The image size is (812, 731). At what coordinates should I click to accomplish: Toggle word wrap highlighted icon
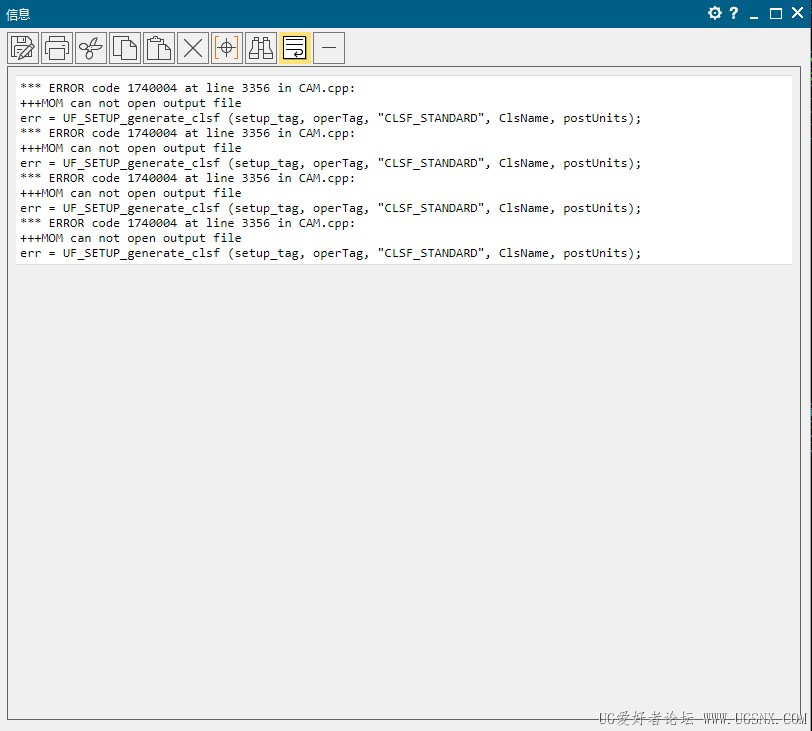[295, 48]
